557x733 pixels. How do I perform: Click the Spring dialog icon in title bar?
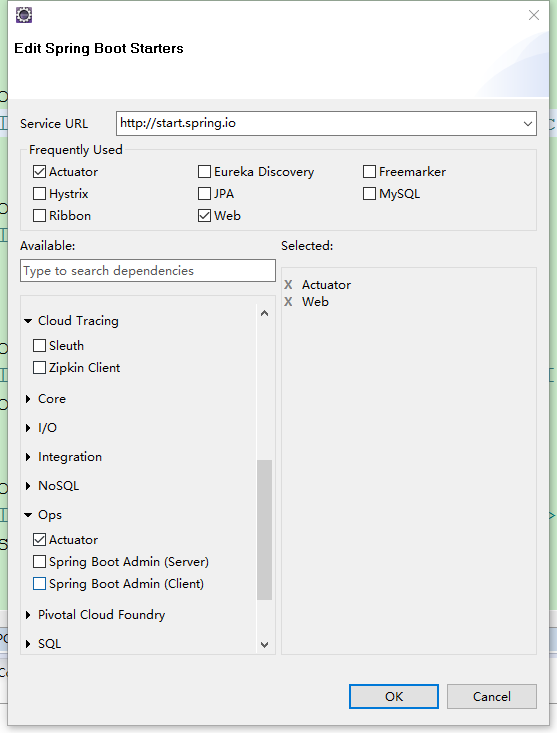(24, 15)
